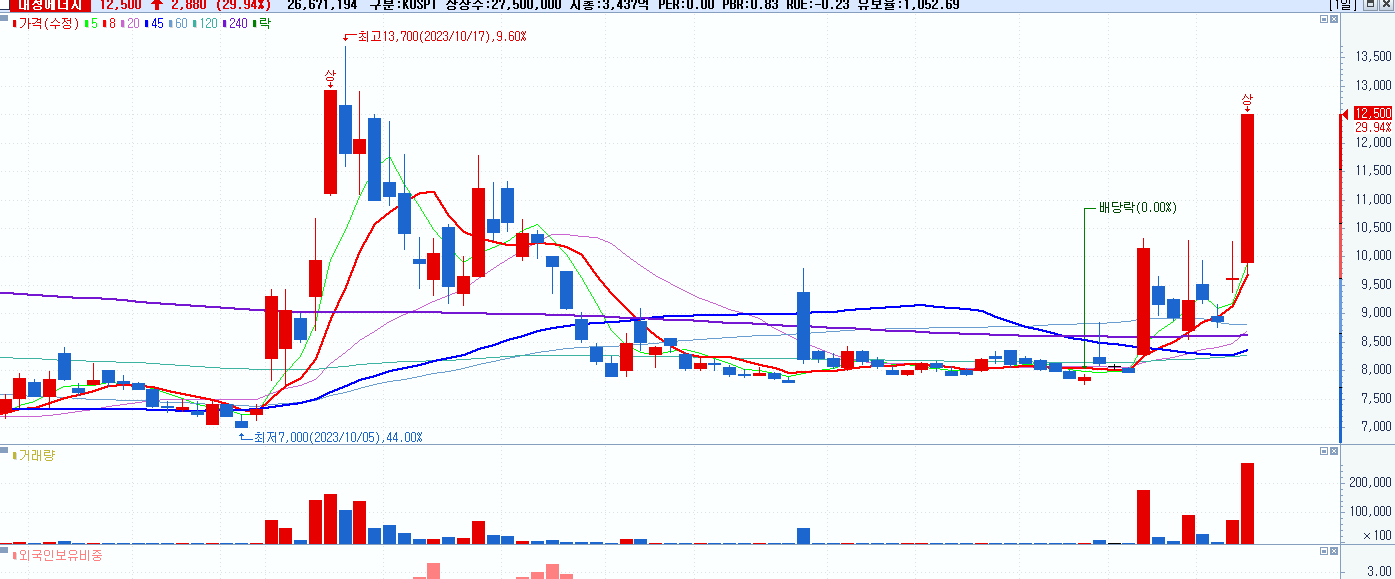Viewport: 1395px width, 579px height.
Task: Select the 45-day moving average legend
Action: [x=156, y=22]
